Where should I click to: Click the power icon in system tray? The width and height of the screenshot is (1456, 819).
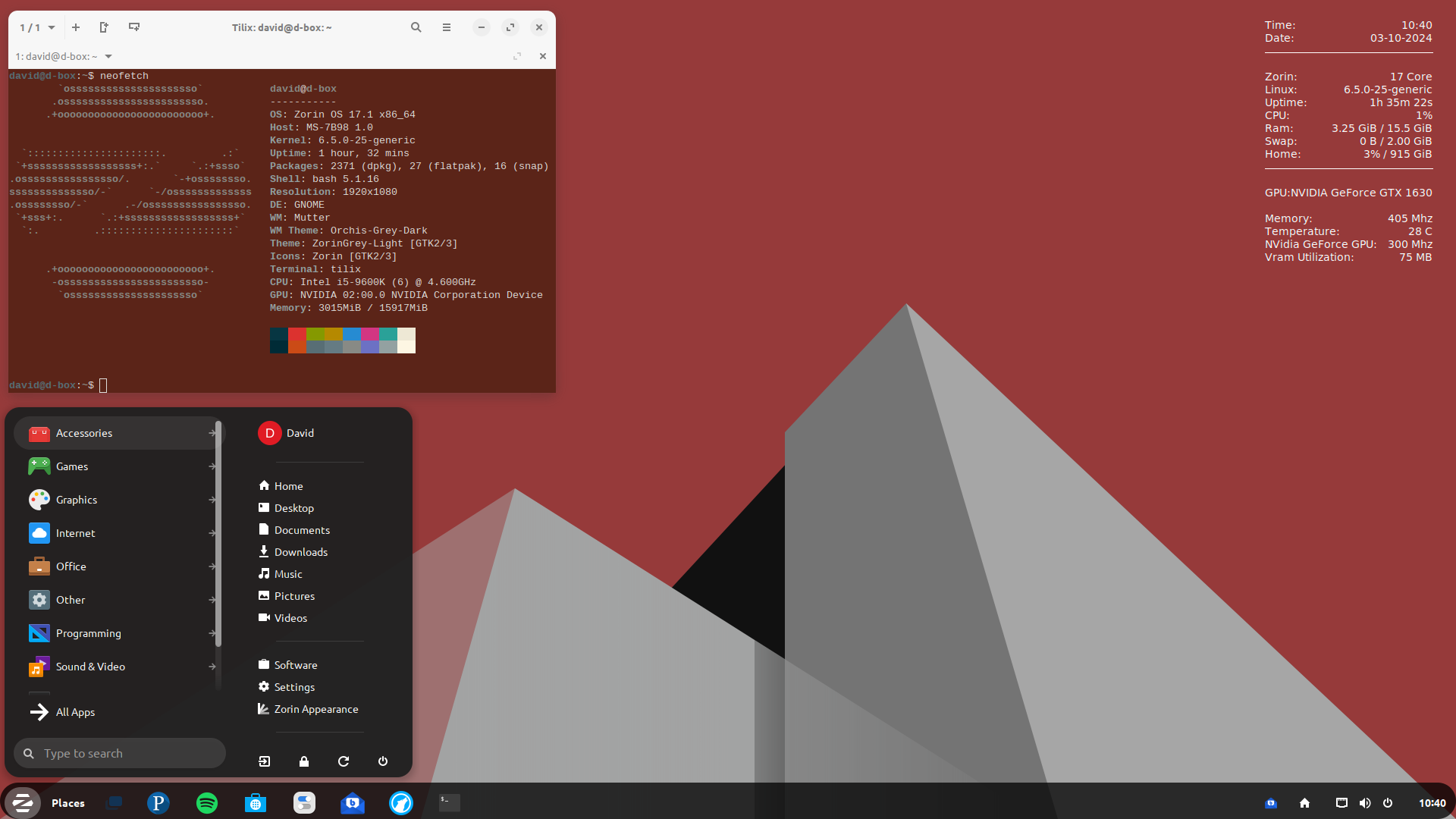coord(1388,803)
